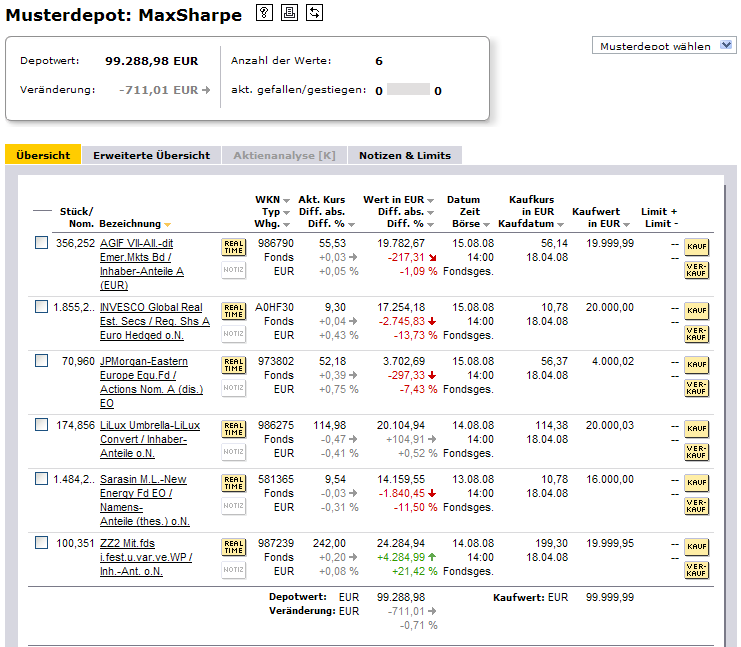Click the refresh icon beside MaxSharpe
Image resolution: width=741 pixels, height=647 pixels.
point(314,13)
